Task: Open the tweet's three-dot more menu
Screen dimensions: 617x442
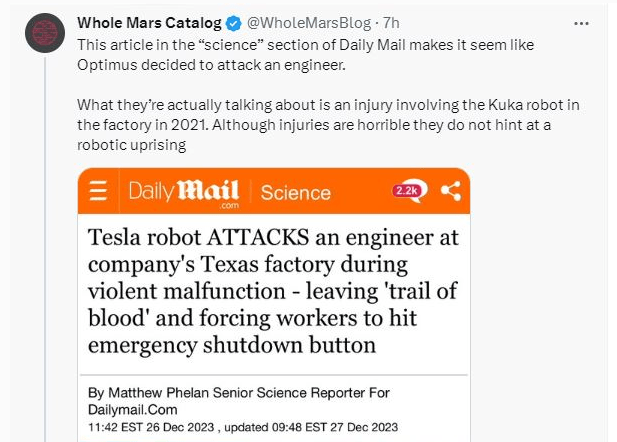Action: pos(581,21)
